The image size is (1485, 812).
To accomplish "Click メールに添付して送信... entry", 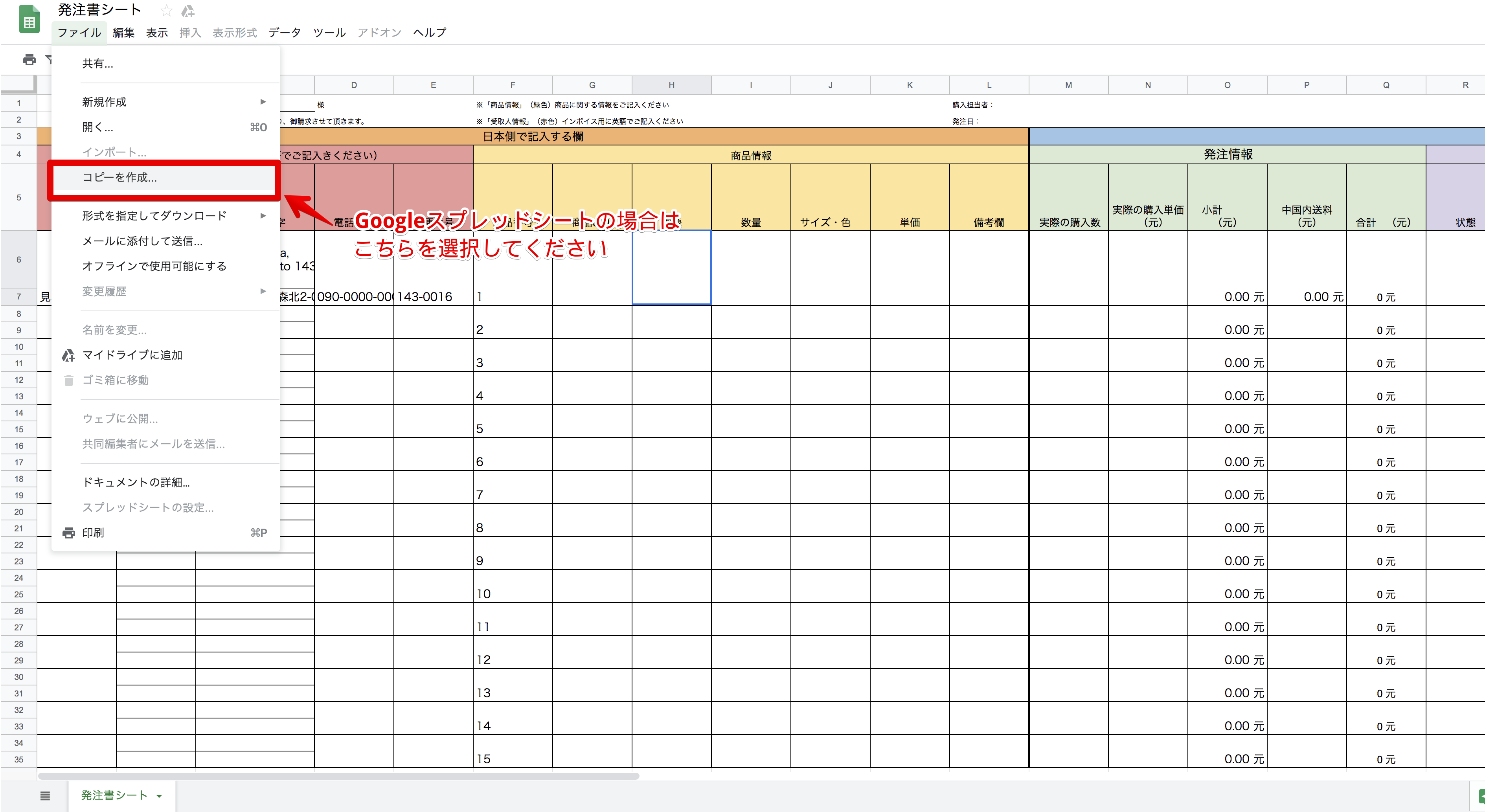I will [x=142, y=241].
